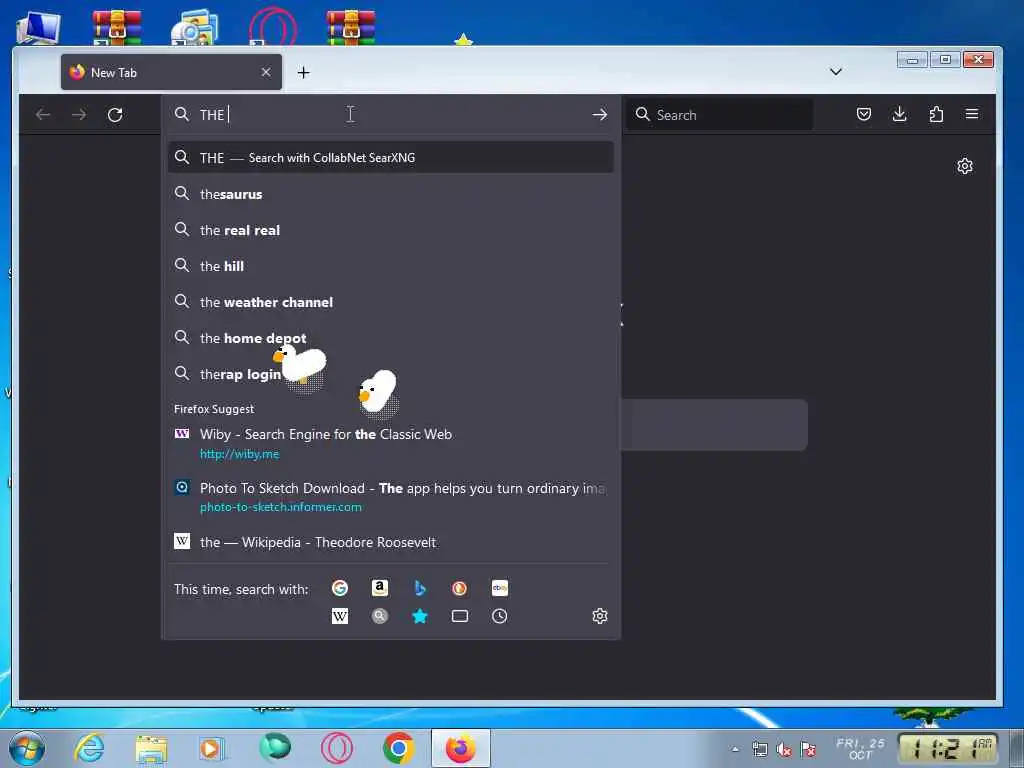Click the muted volume tray icon
Viewport: 1024px width, 768px height.
coord(784,750)
